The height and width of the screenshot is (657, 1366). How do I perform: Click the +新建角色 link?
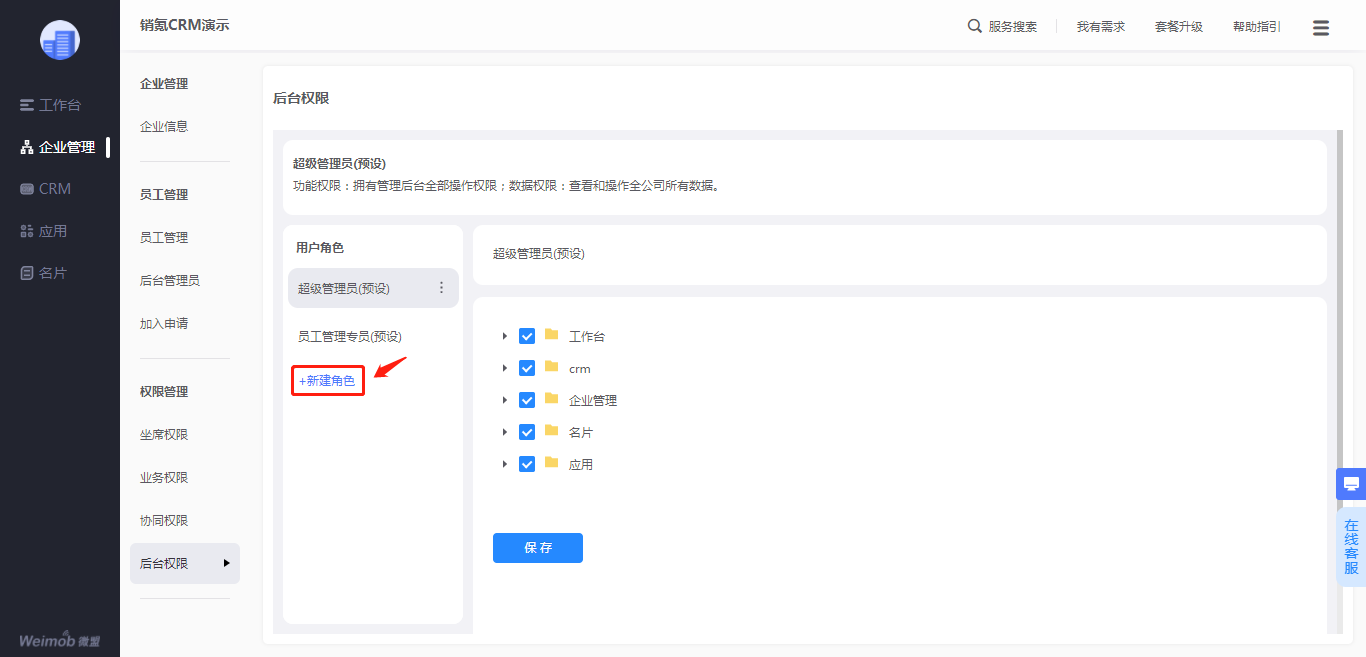coord(327,381)
